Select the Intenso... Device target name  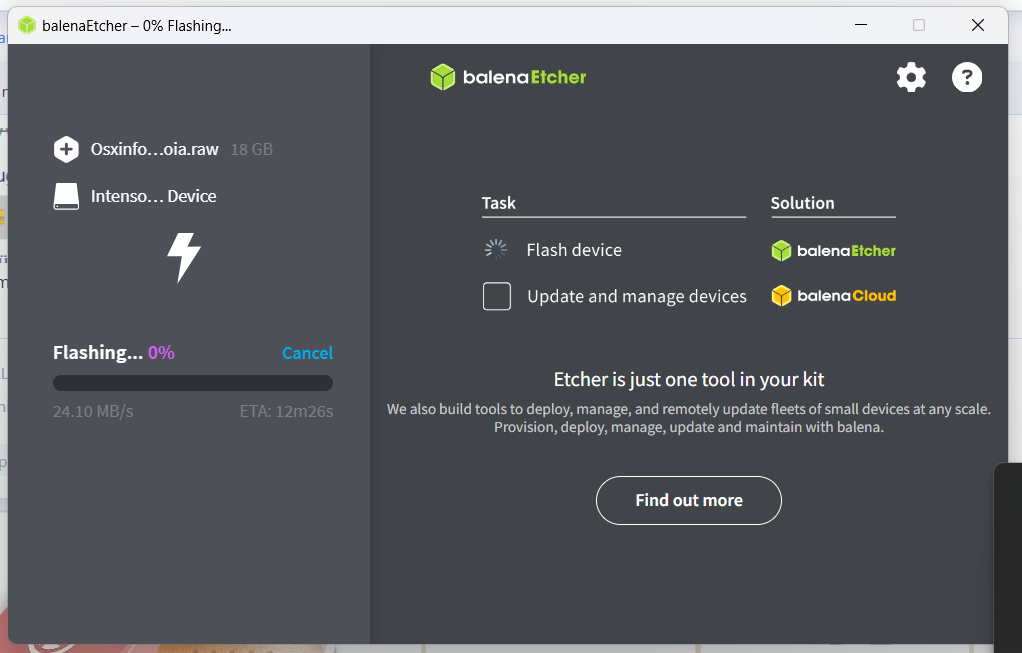click(x=153, y=196)
